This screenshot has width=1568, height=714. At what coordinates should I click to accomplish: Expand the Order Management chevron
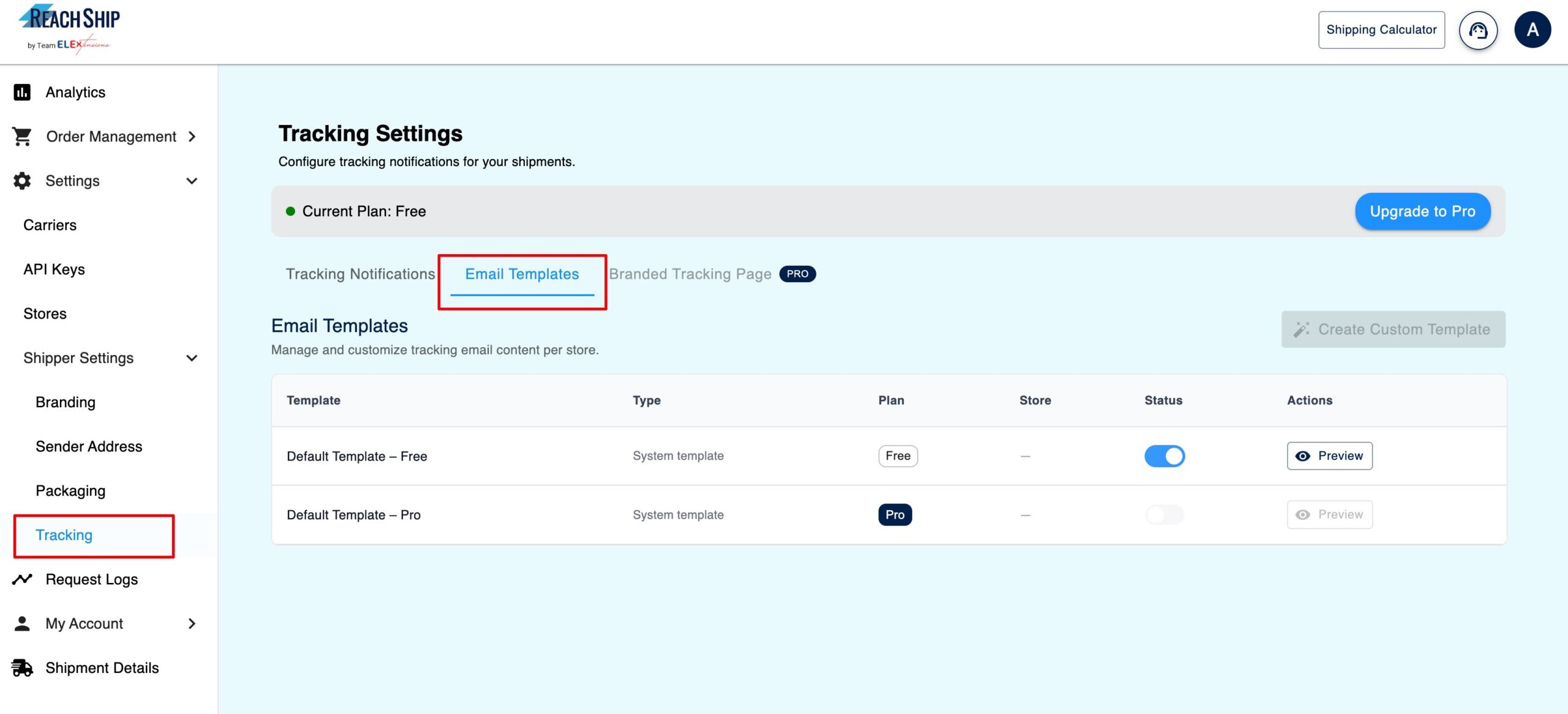(x=192, y=137)
